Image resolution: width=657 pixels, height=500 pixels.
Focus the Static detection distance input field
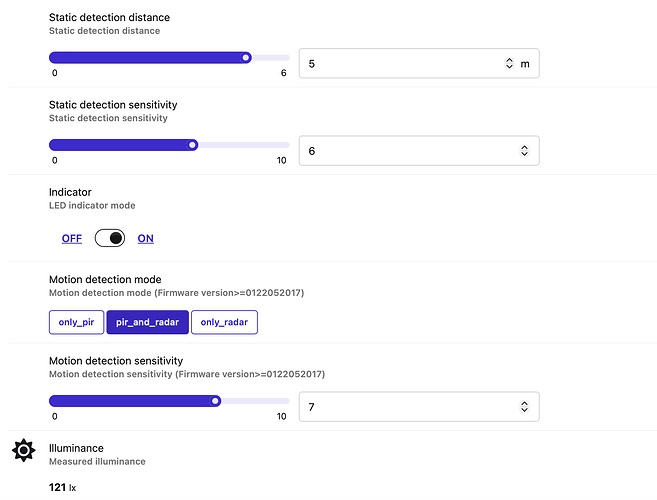(400, 63)
